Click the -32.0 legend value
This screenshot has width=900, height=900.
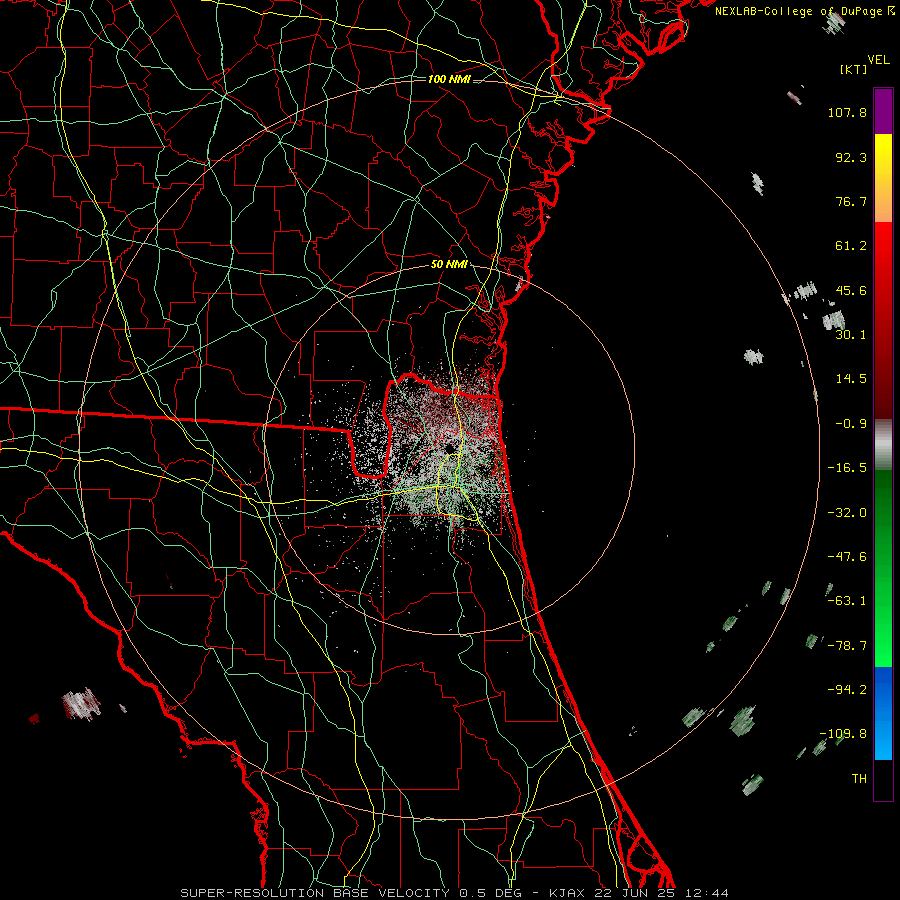pos(847,513)
